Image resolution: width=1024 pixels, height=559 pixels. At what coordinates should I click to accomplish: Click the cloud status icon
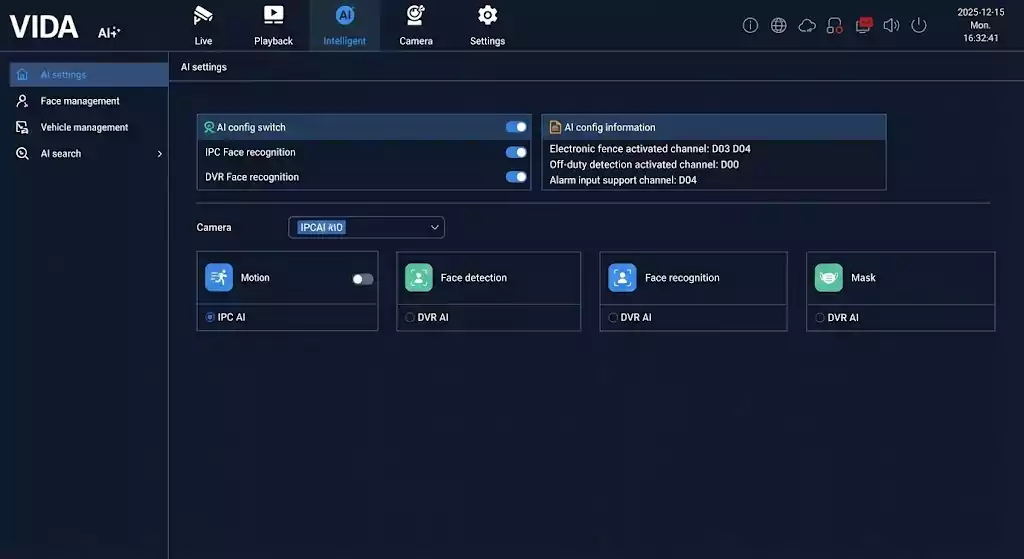(807, 25)
